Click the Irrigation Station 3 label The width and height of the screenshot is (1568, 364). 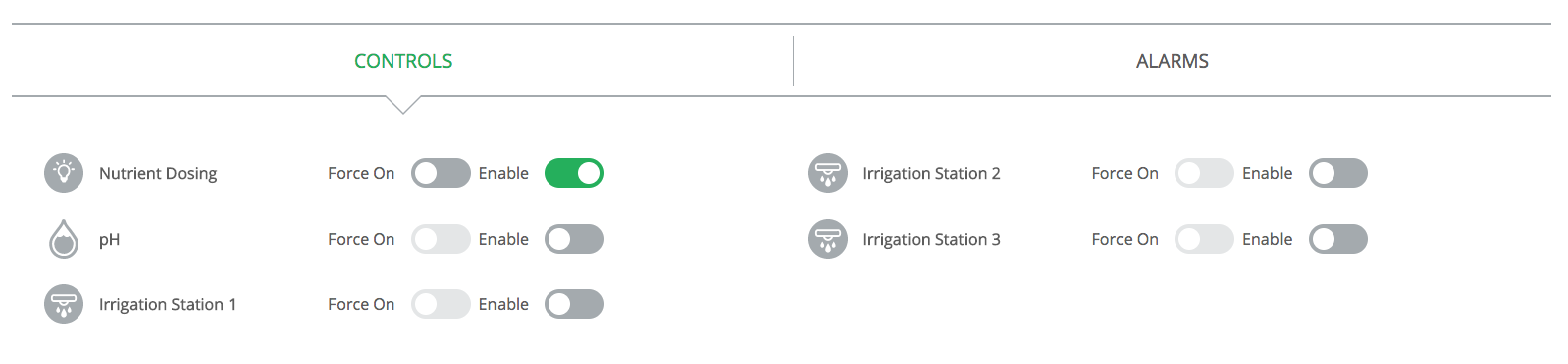pyautogui.click(x=931, y=239)
